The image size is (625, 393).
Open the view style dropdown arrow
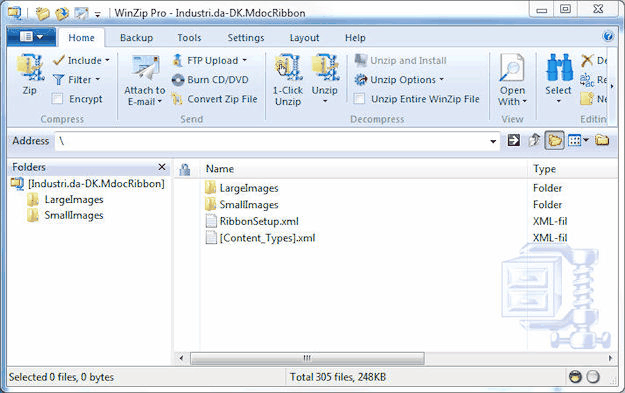tap(586, 140)
